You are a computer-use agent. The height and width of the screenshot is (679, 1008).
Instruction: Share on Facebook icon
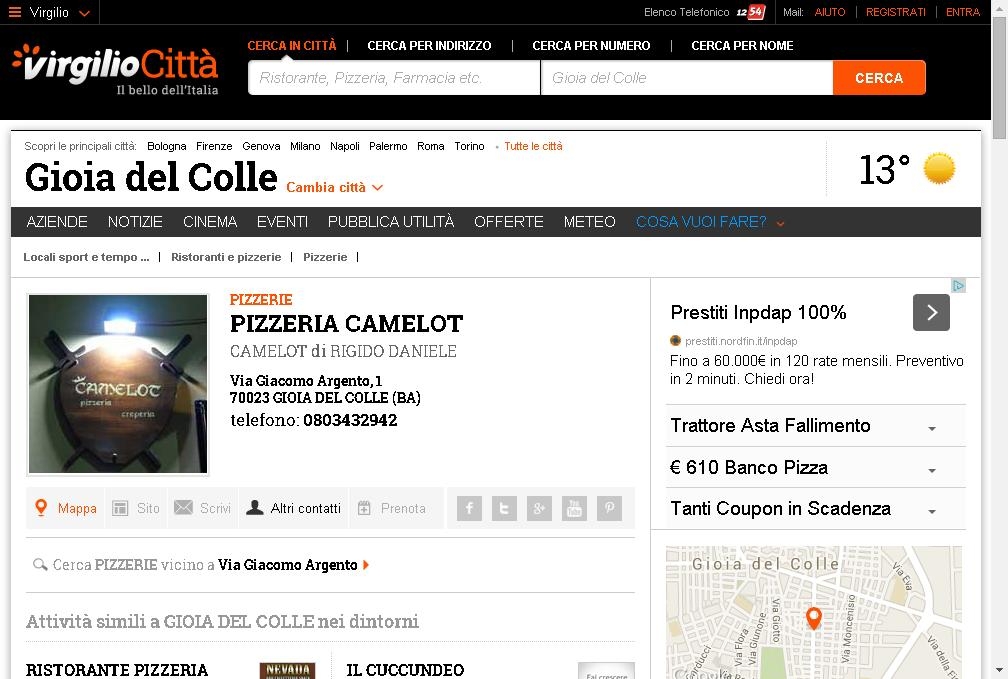pos(469,509)
